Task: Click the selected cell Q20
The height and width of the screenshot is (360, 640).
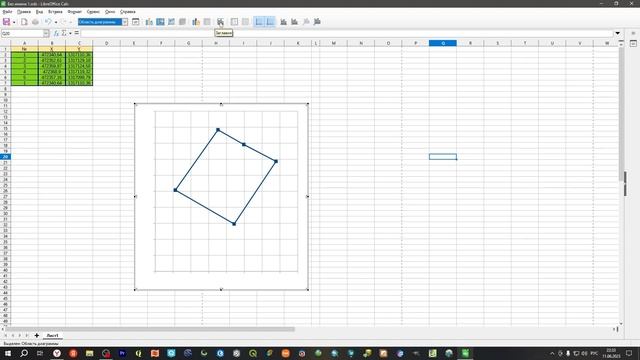Action: pos(443,157)
